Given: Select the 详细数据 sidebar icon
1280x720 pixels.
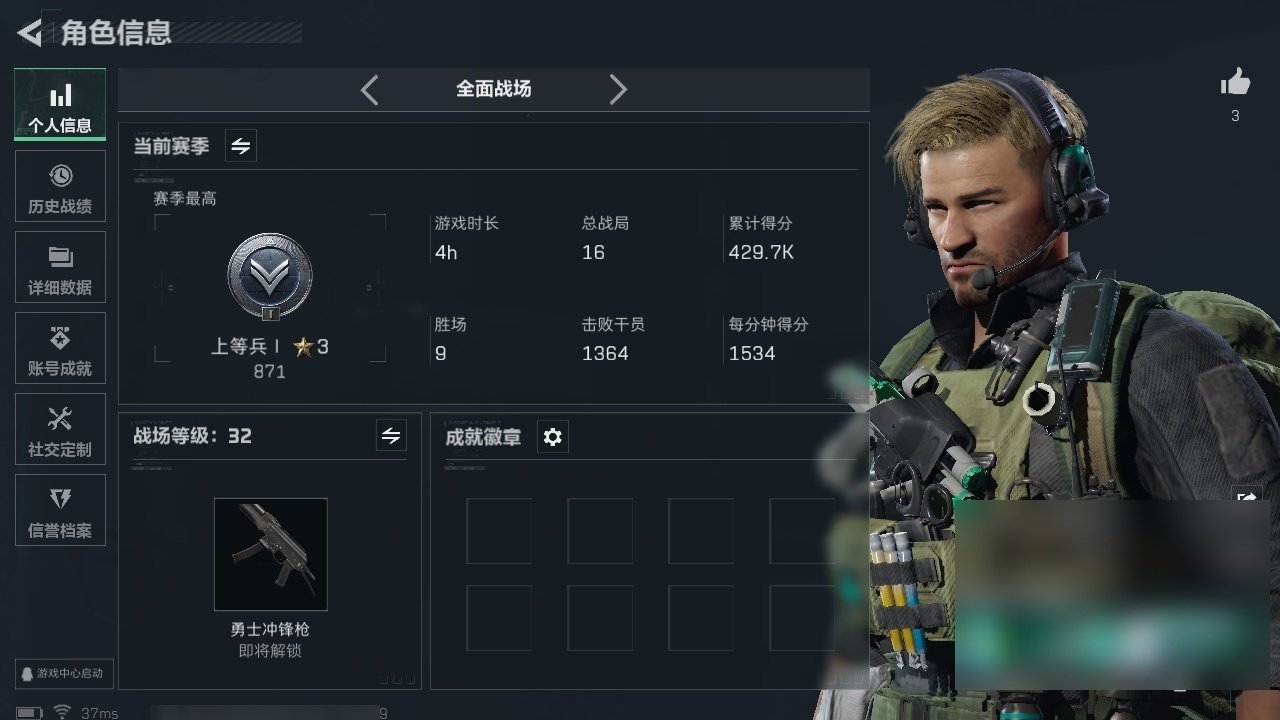Looking at the screenshot, I should (x=60, y=267).
